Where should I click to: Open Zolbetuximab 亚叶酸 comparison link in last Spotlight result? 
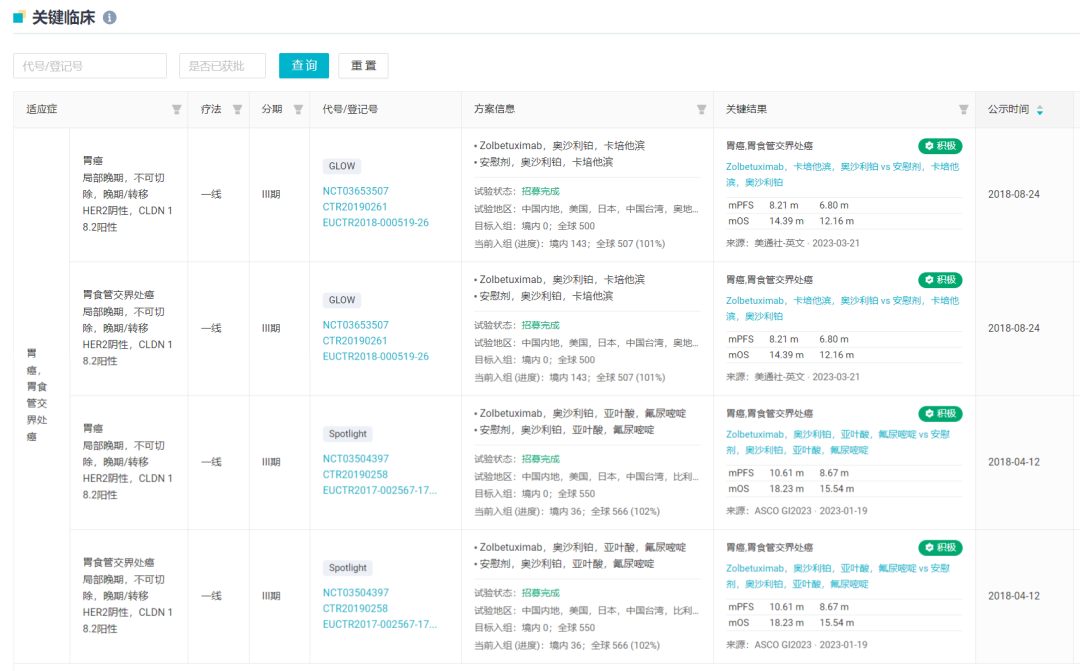[838, 576]
